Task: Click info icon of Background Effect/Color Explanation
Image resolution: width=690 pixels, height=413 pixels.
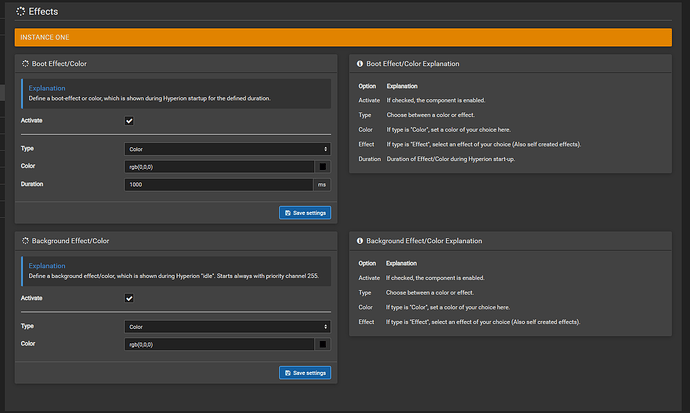Action: (360, 241)
